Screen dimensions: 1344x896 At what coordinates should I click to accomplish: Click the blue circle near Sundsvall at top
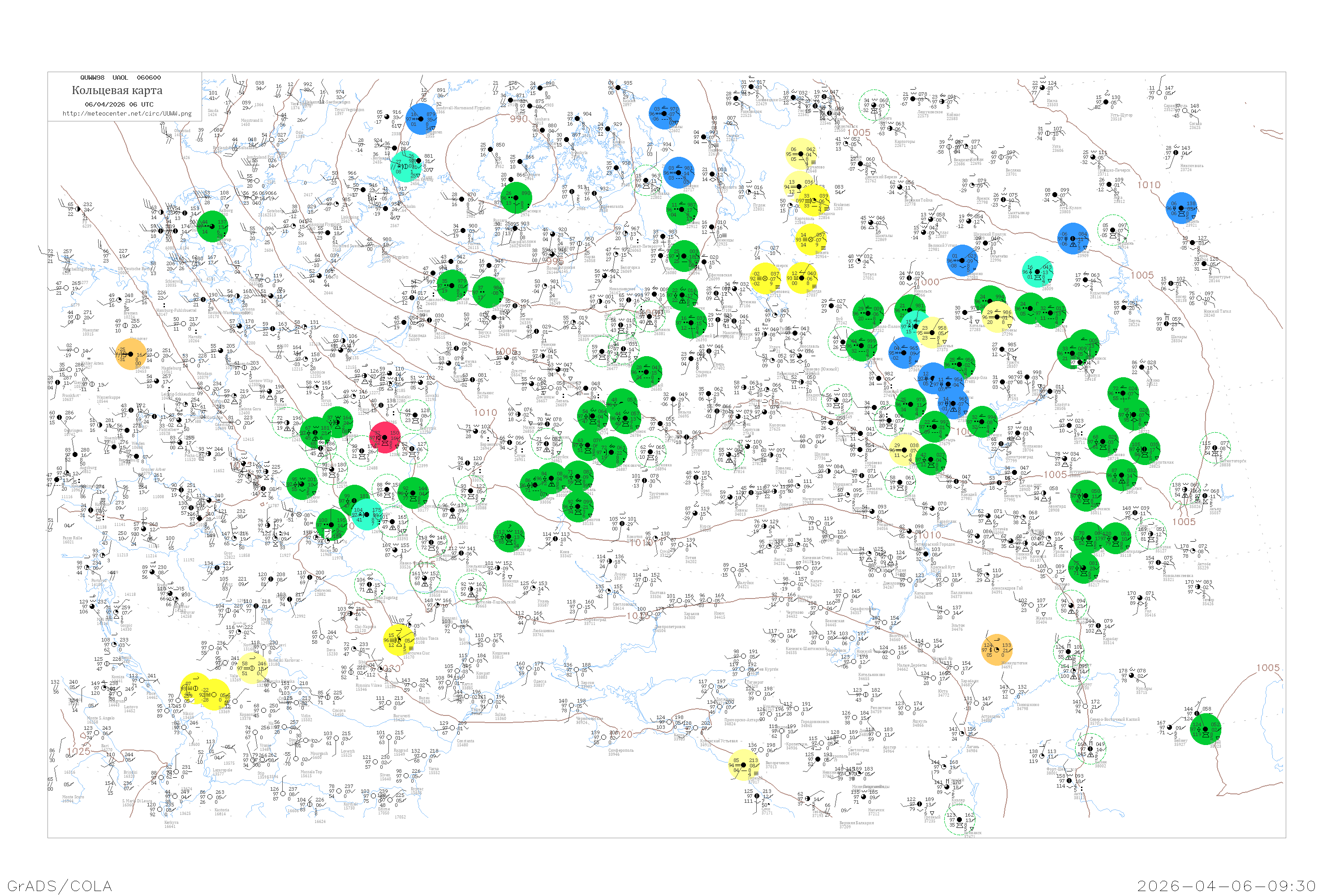[x=421, y=119]
